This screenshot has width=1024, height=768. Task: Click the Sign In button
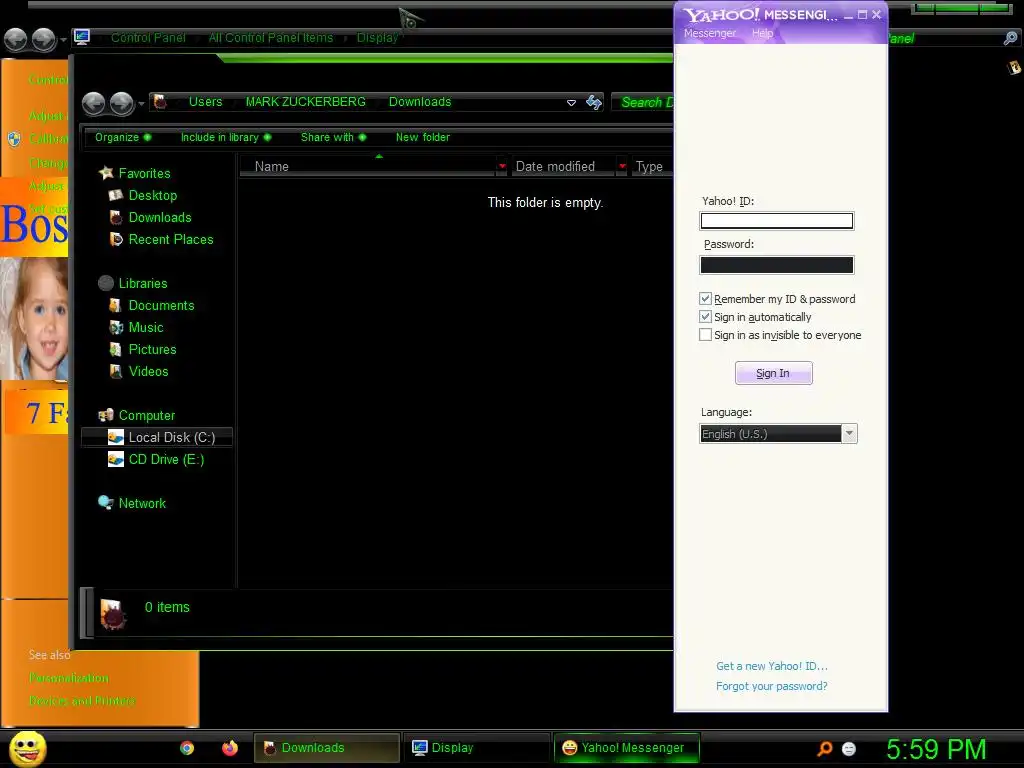click(x=774, y=373)
